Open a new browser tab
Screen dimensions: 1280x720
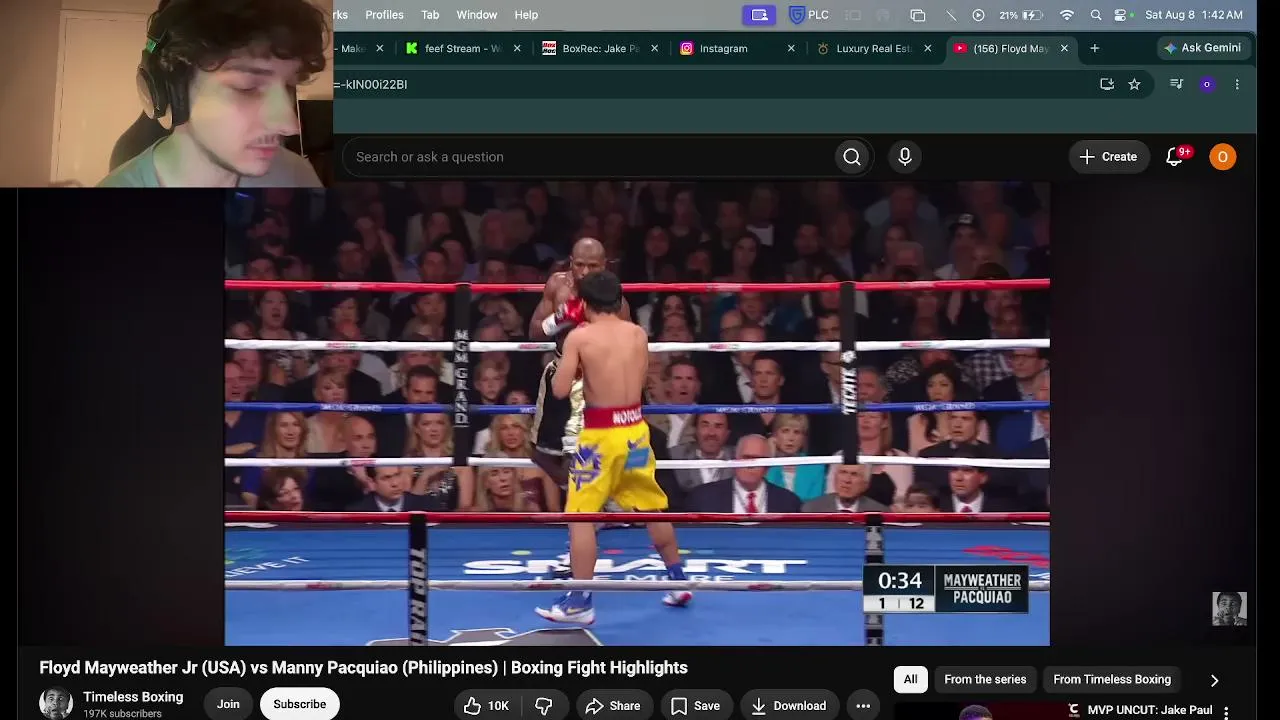[x=1095, y=48]
